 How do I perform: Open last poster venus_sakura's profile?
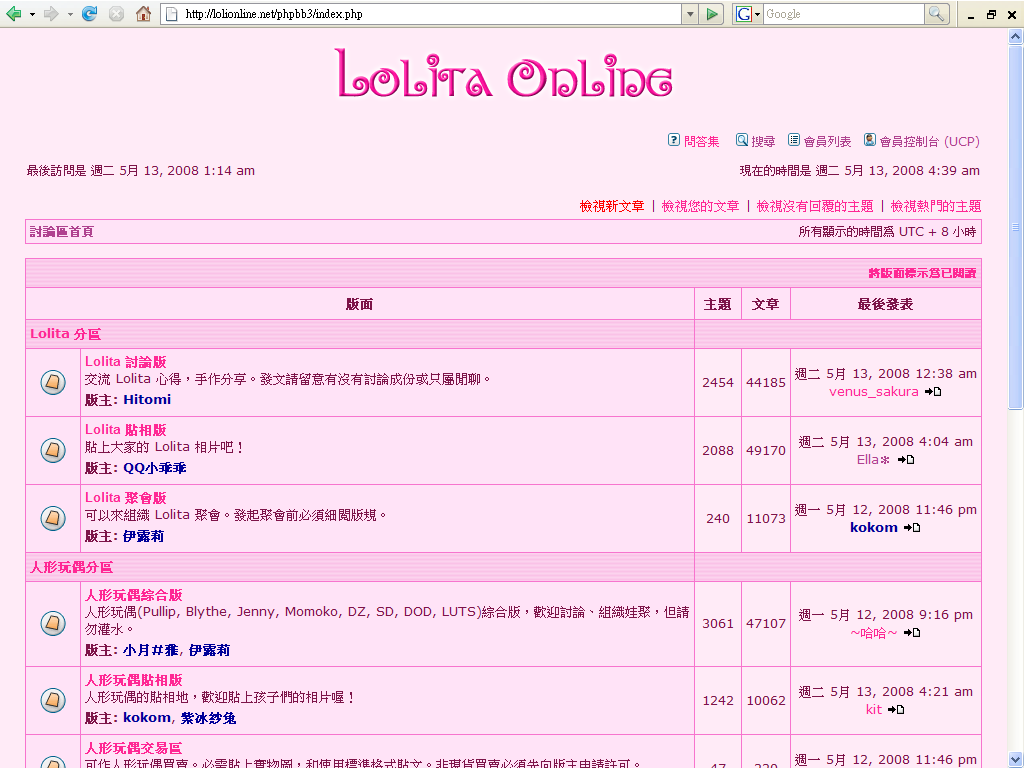[874, 392]
